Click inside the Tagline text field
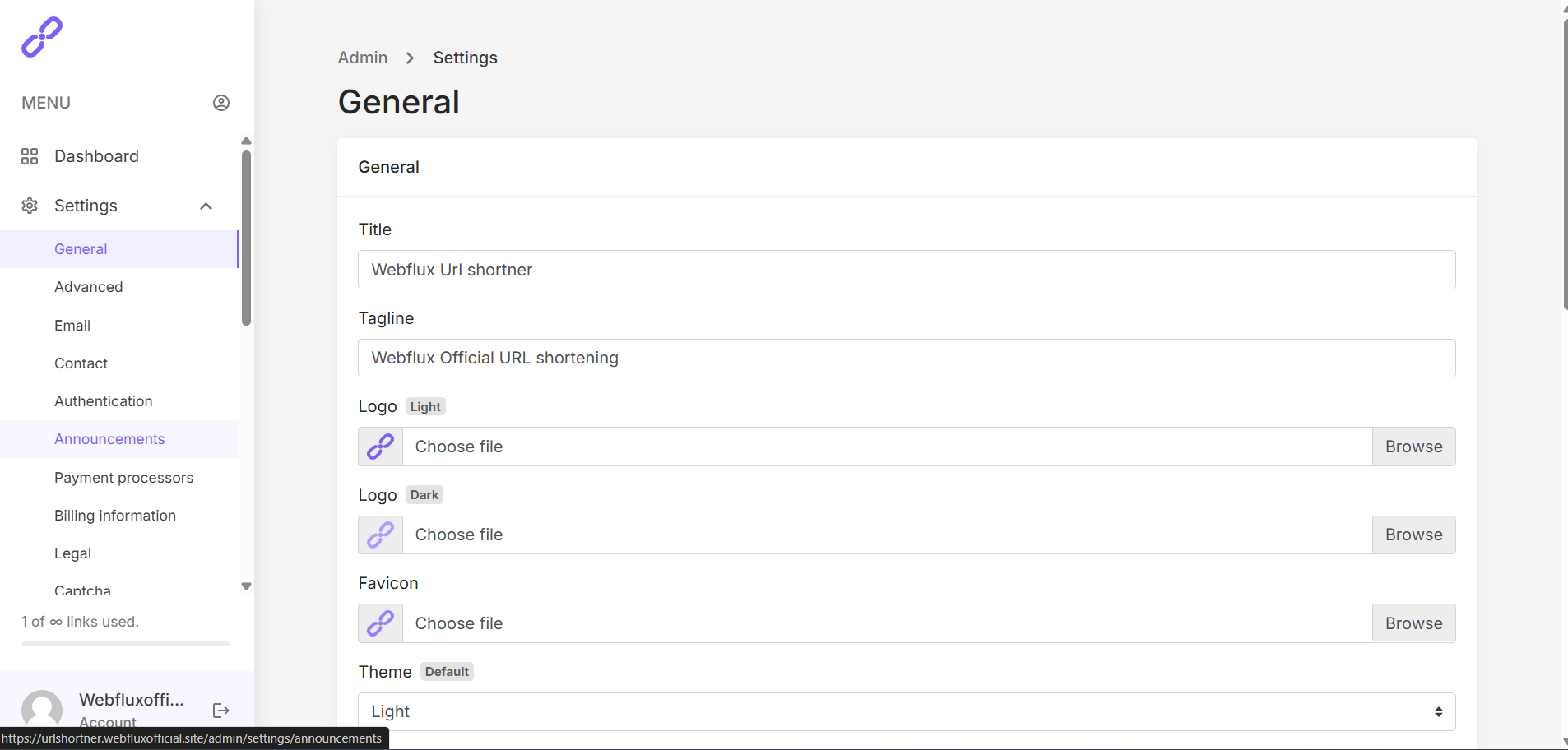Viewport: 1568px width, 750px height. (x=905, y=358)
